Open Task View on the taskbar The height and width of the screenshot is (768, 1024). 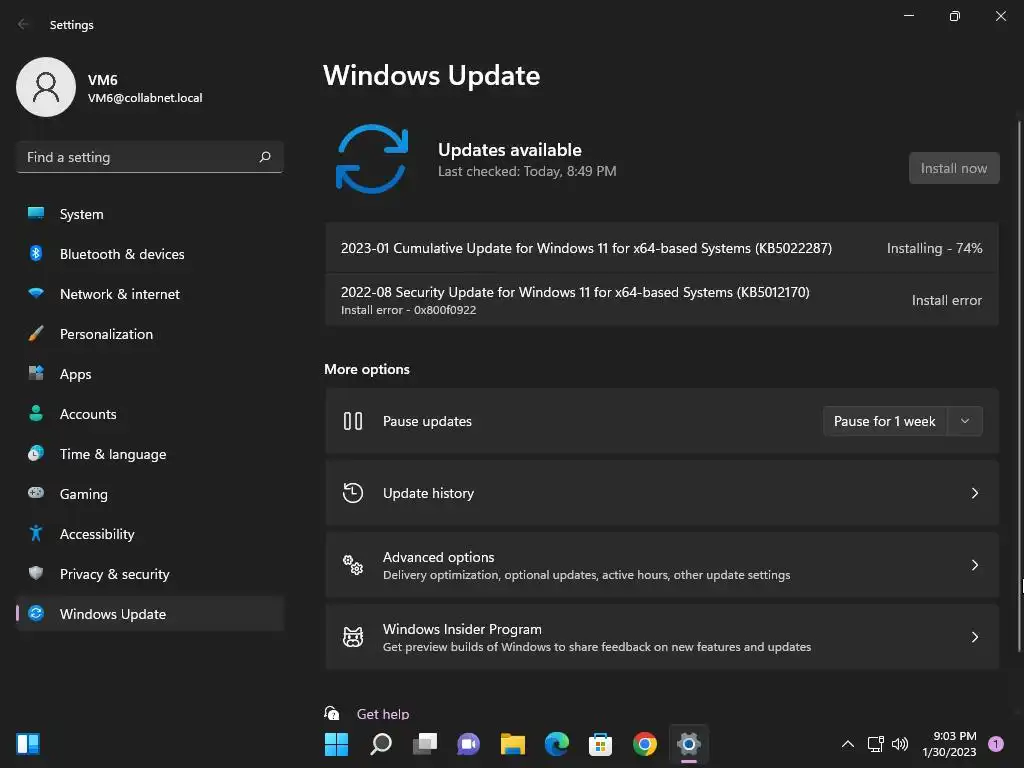pos(425,744)
